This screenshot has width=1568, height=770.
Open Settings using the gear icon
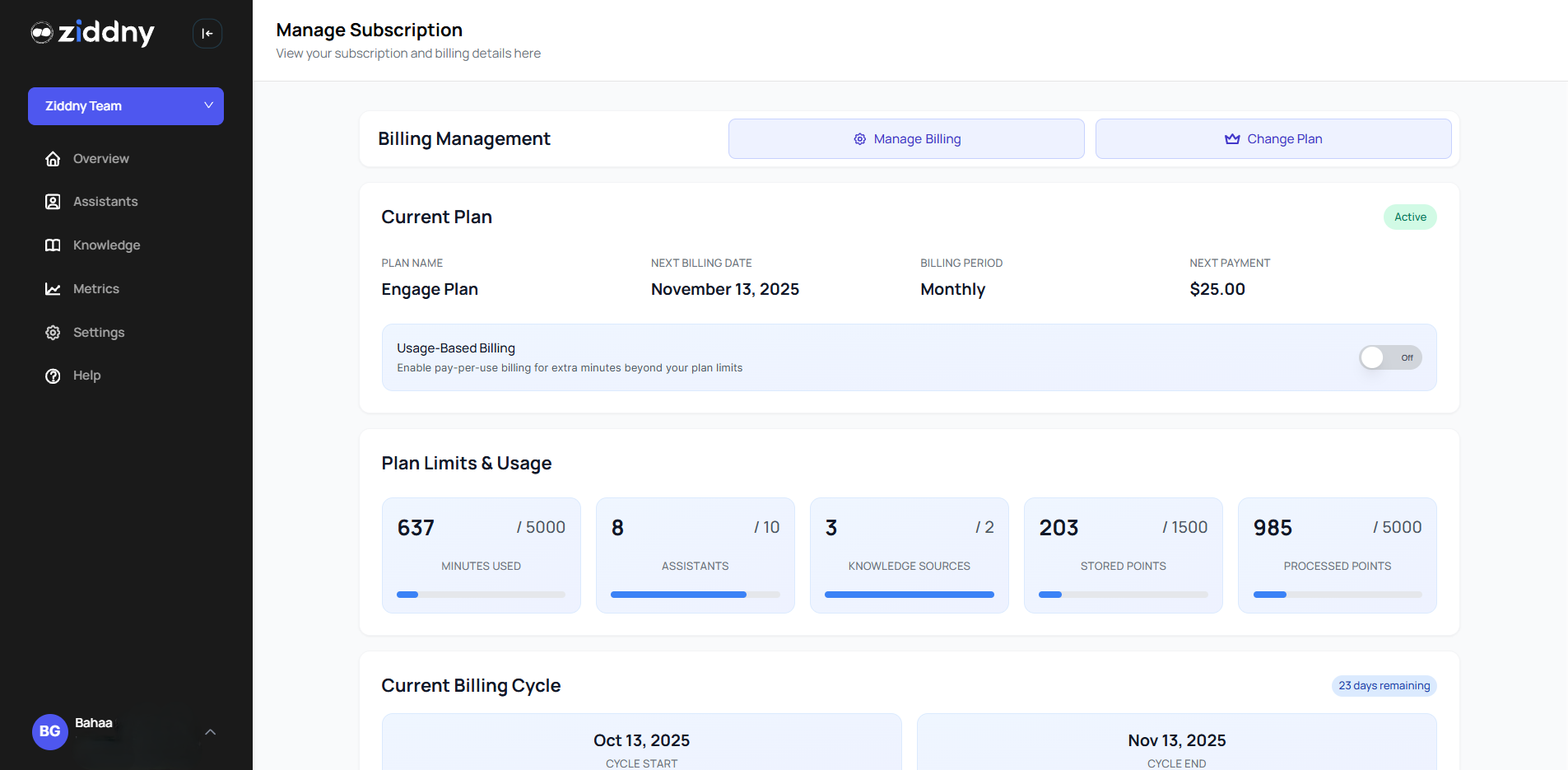coord(53,332)
